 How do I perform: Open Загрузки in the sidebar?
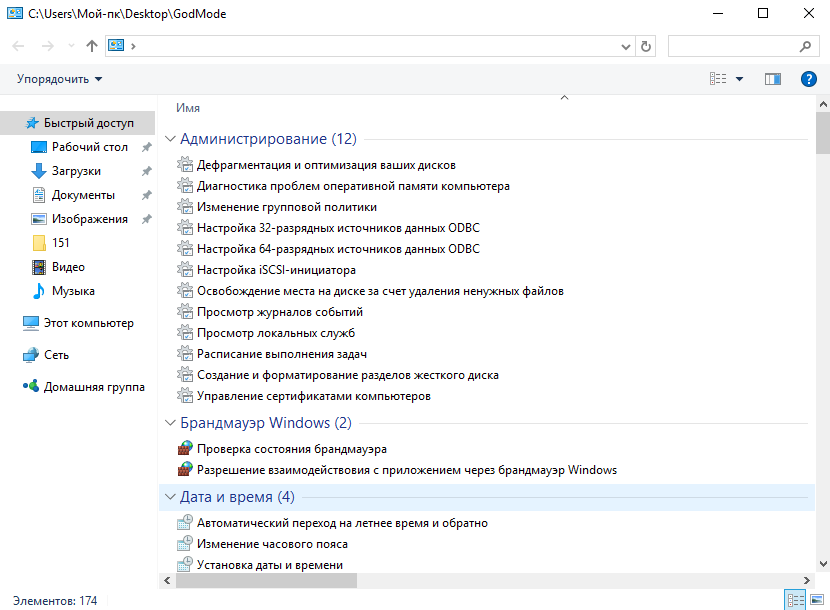pyautogui.click(x=78, y=171)
